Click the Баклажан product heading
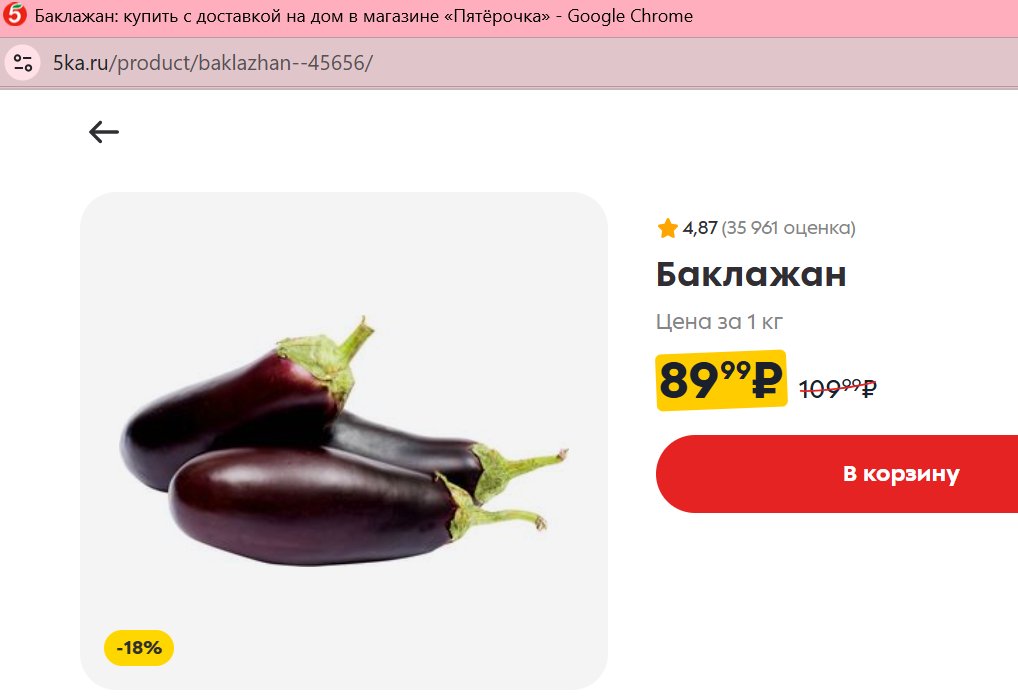This screenshot has width=1018, height=699. [x=751, y=275]
